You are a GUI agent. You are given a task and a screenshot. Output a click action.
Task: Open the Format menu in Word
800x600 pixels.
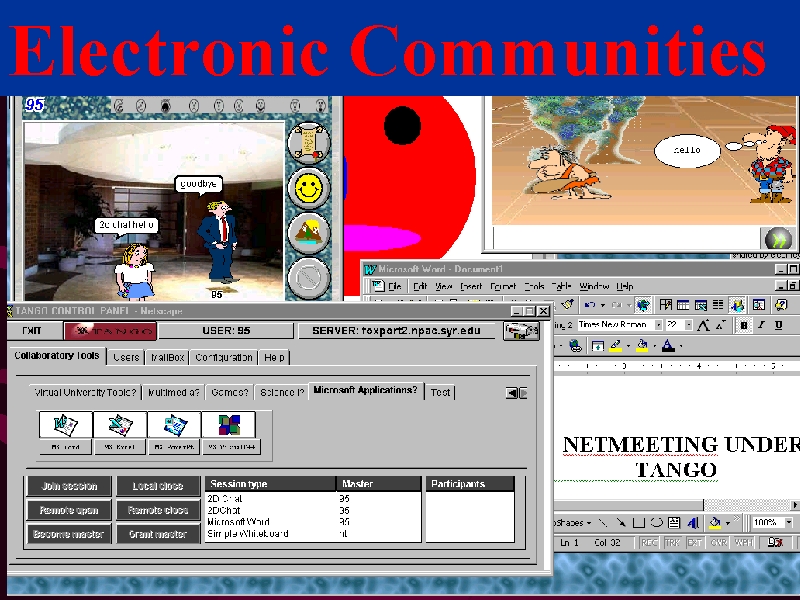tap(503, 286)
